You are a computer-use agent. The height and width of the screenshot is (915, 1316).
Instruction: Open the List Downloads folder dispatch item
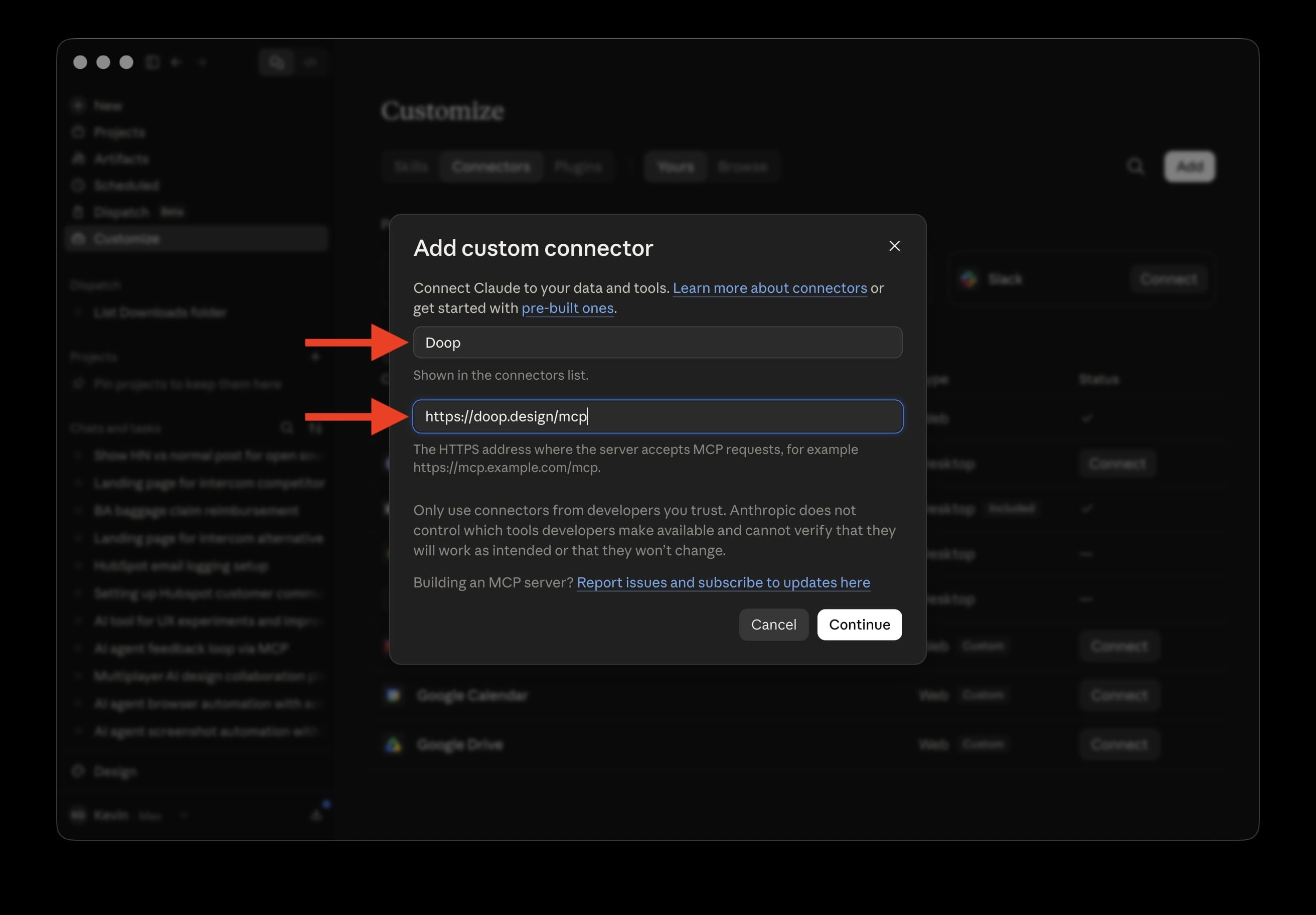[196, 313]
